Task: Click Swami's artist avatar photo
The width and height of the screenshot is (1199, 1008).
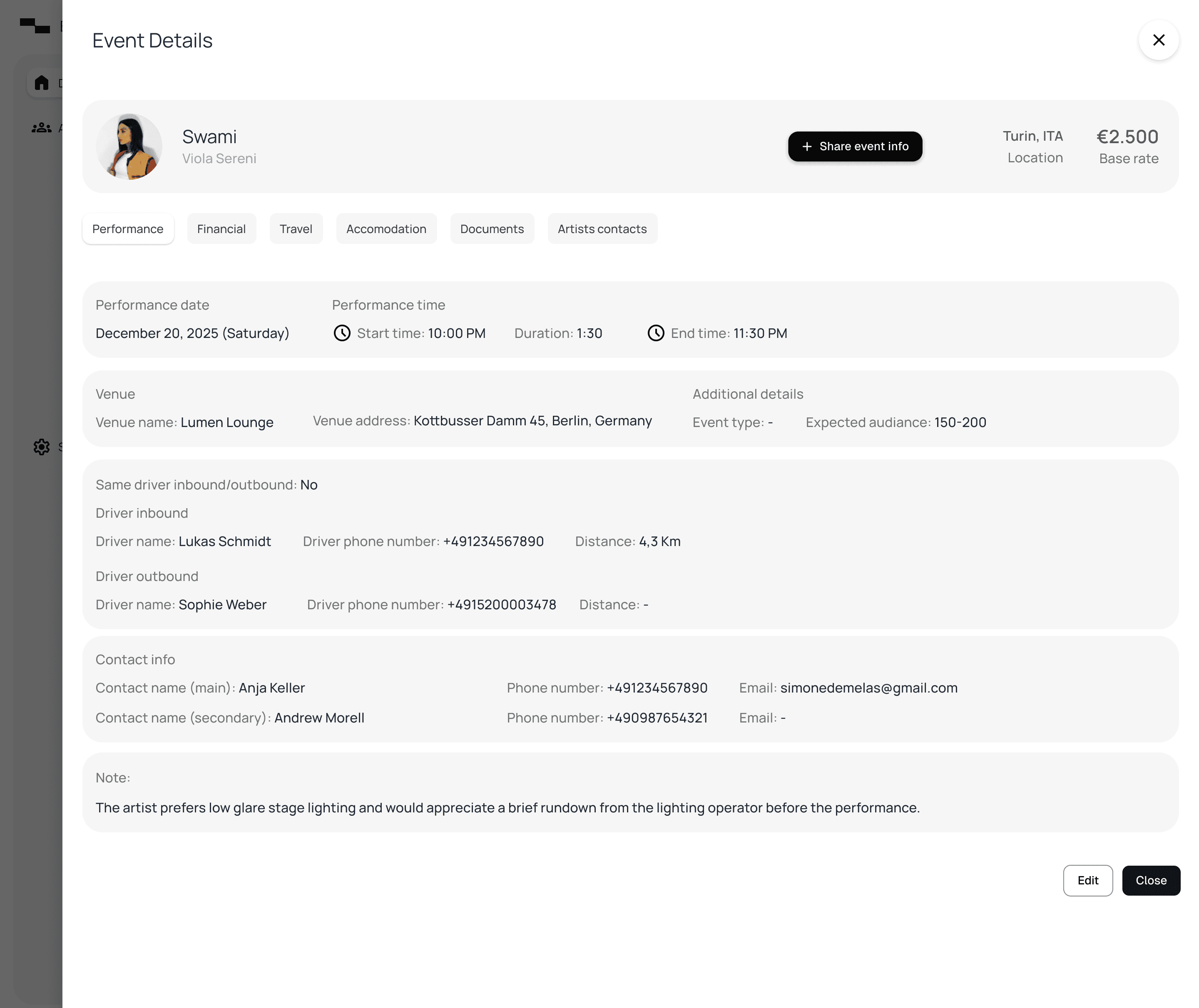Action: click(129, 146)
